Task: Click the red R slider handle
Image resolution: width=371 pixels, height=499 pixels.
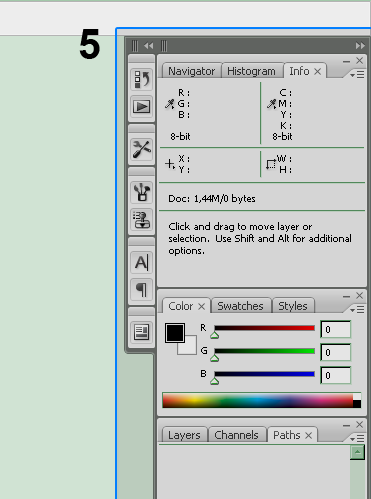Action: pos(215,335)
